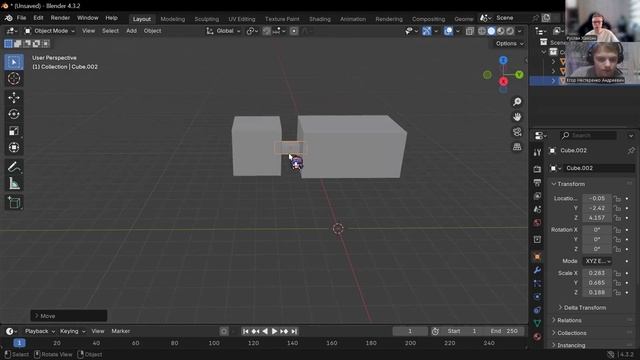Viewport: 640px width, 360px height.
Task: Switch to the UV Editing workspace tab
Action: tap(242, 19)
